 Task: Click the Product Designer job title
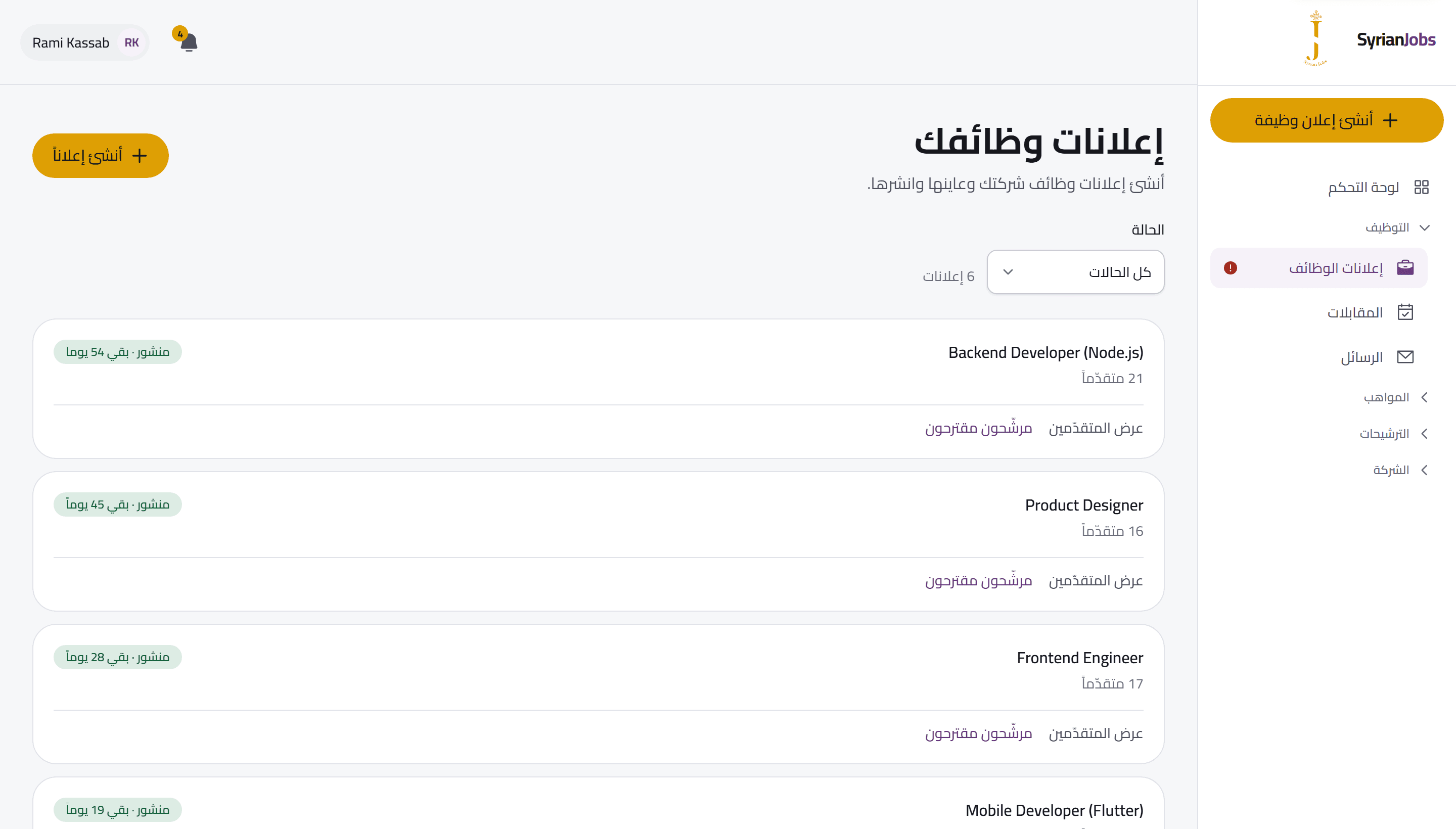tap(1083, 505)
